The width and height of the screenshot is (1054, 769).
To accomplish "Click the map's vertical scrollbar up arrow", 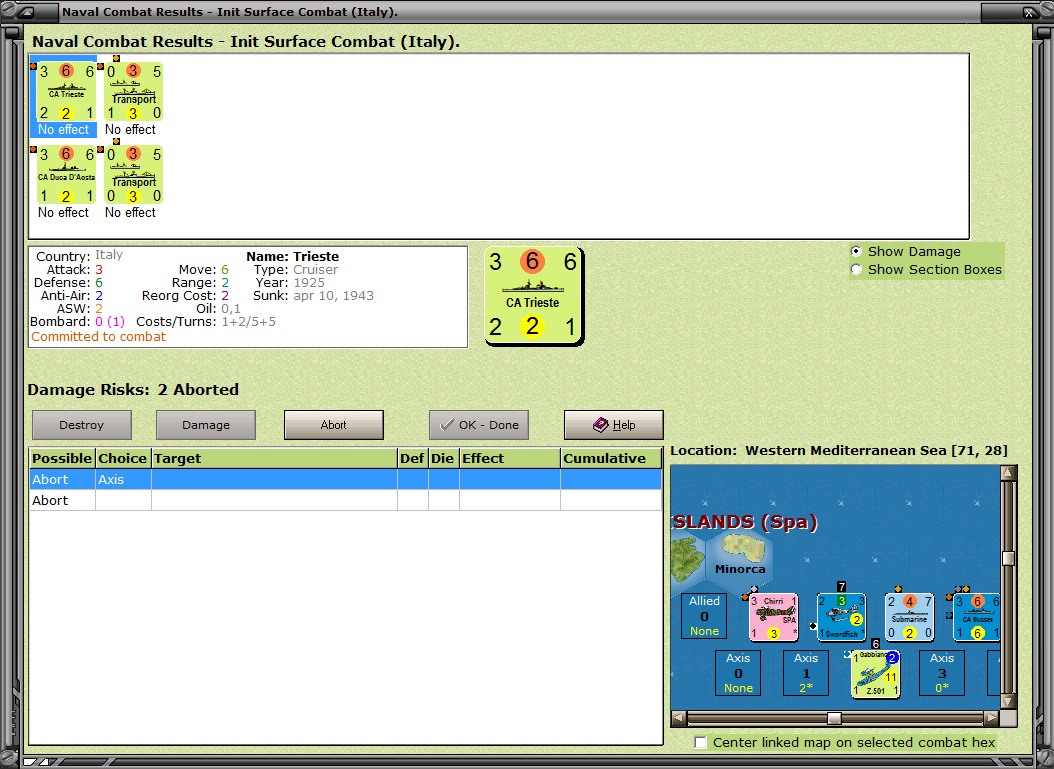I will click(1008, 473).
